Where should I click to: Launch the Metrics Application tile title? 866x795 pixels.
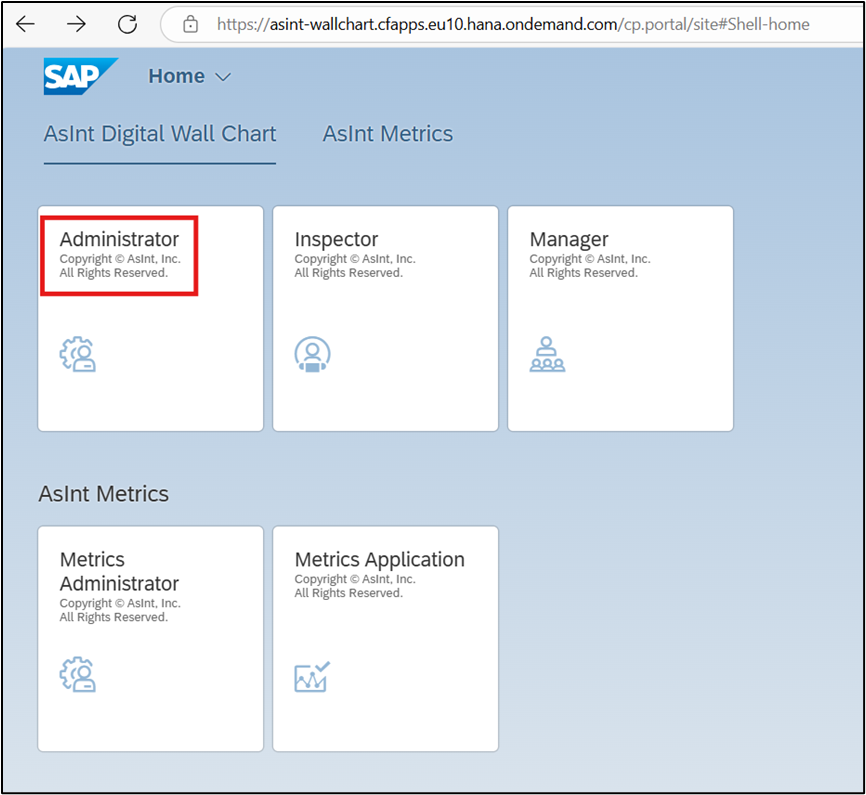pyautogui.click(x=379, y=560)
